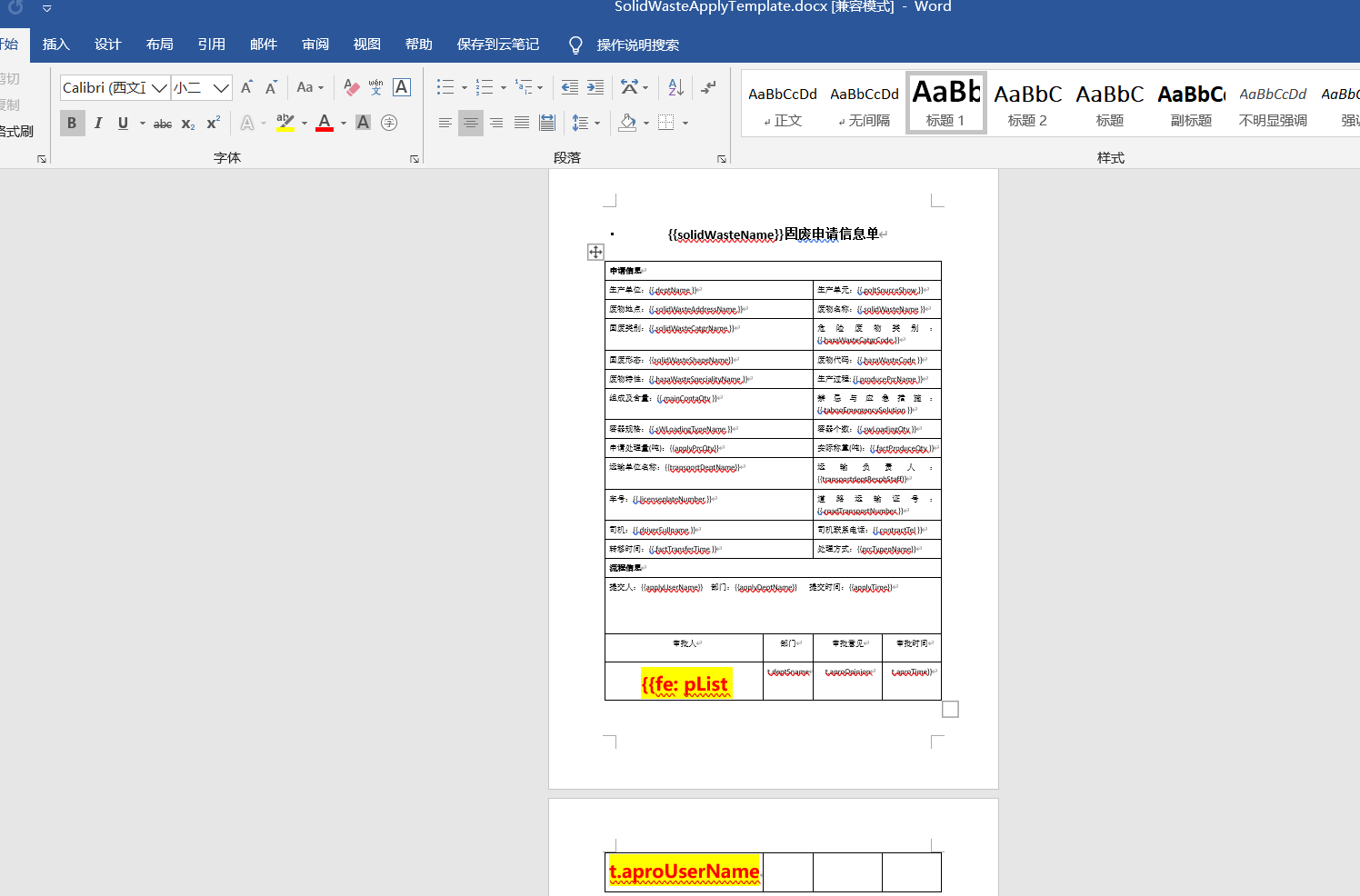The height and width of the screenshot is (896, 1360).
Task: Apply character border icon
Action: pos(402,87)
